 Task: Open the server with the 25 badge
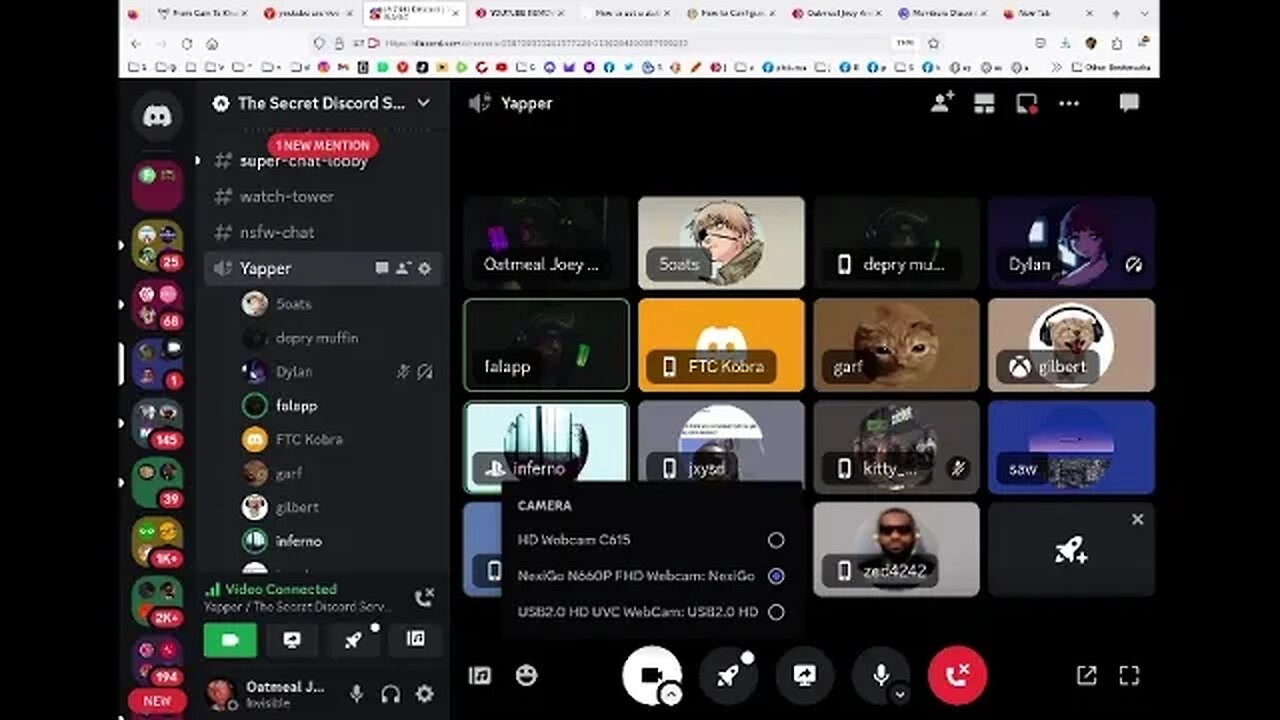click(x=157, y=246)
